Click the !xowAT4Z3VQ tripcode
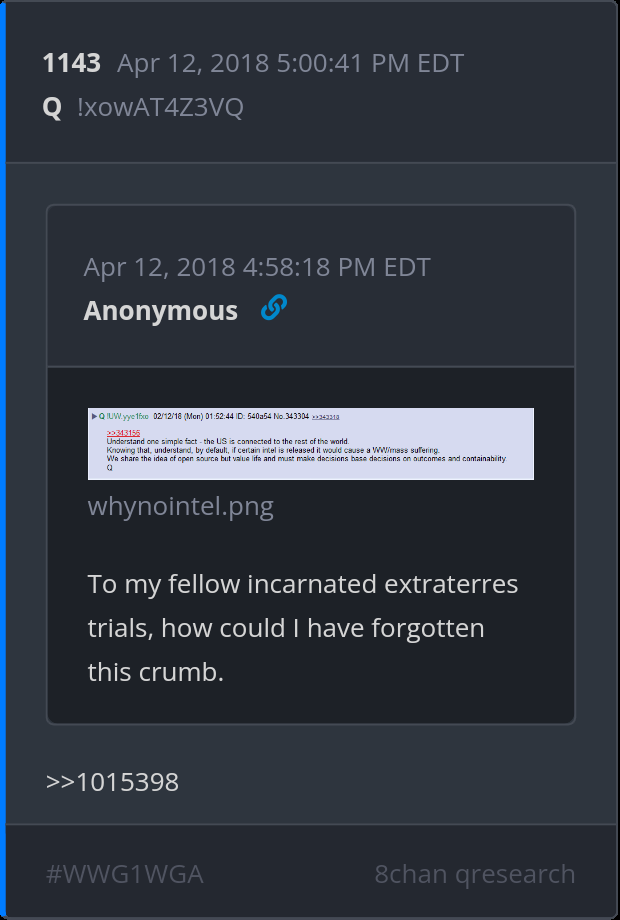The height and width of the screenshot is (920, 620). tap(160, 107)
